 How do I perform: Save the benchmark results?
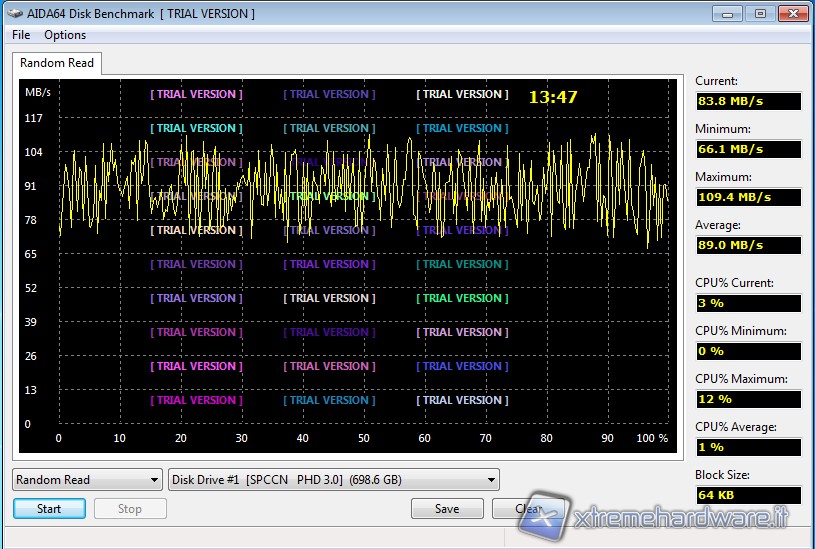click(447, 509)
